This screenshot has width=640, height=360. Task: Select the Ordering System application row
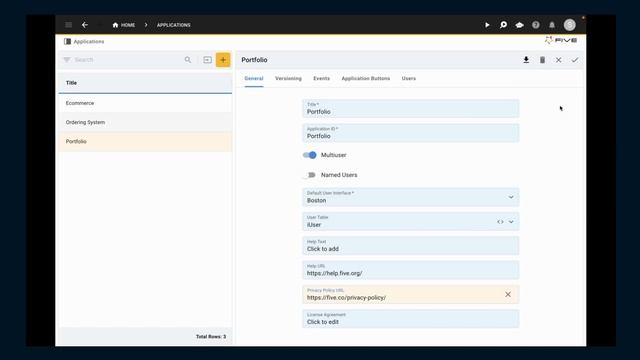pos(145,122)
